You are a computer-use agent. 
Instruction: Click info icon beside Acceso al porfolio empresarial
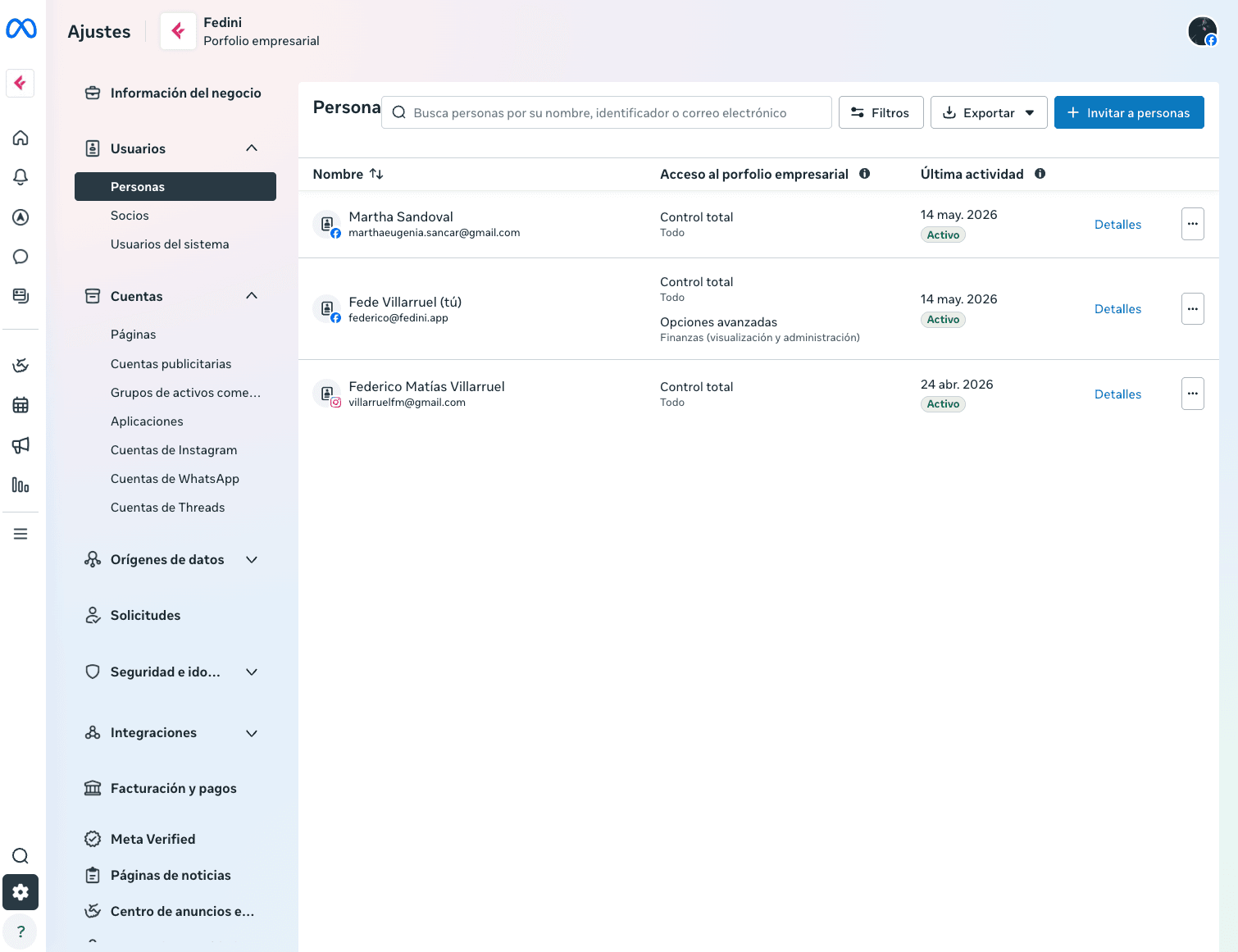[864, 174]
